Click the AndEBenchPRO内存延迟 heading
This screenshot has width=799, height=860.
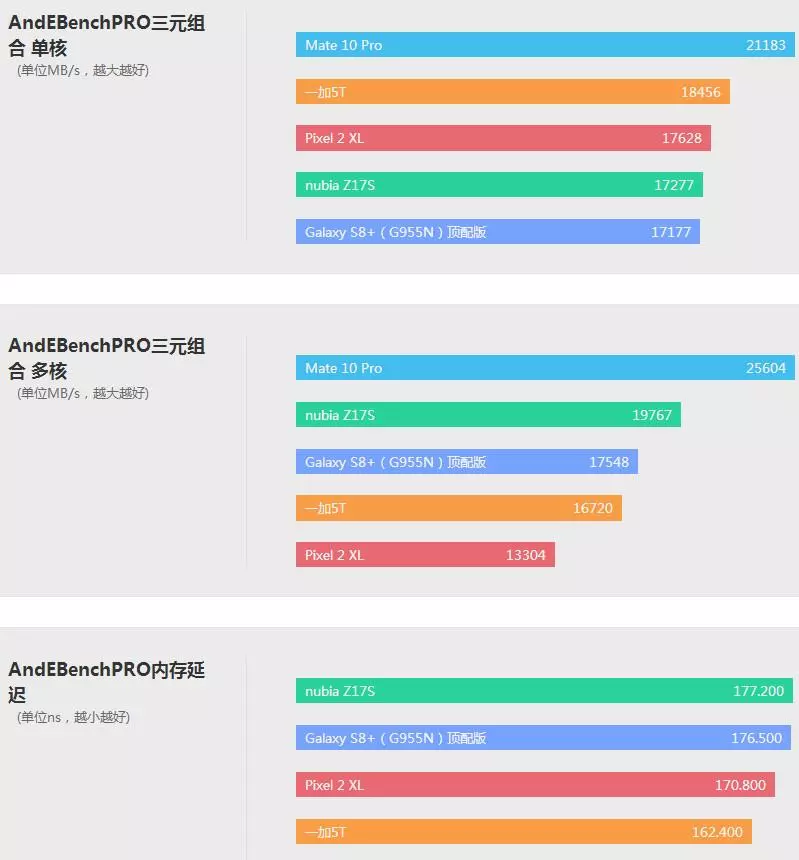(x=107, y=682)
